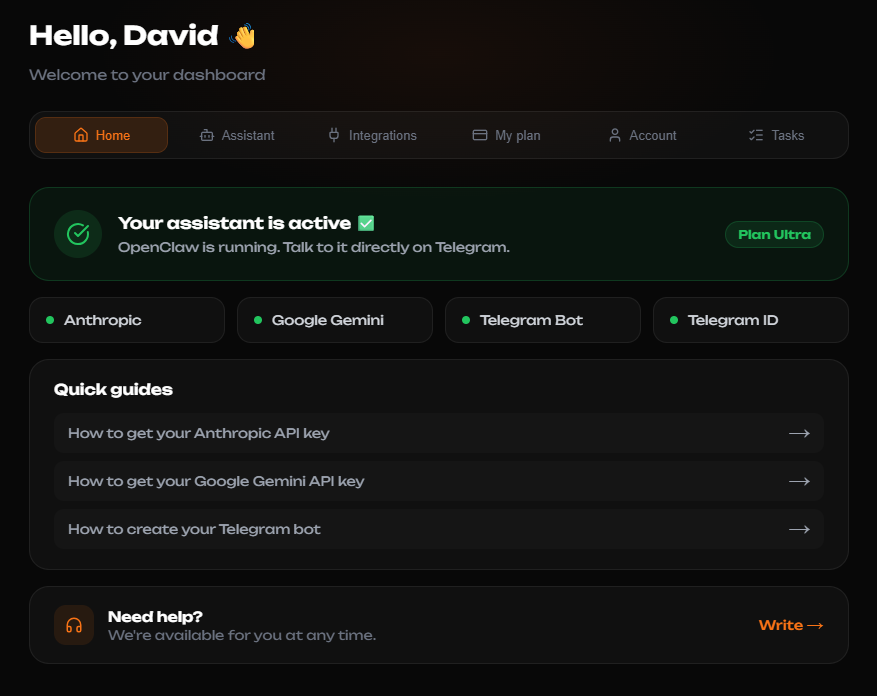Open the Integrations tab
This screenshot has width=877, height=696.
[x=373, y=135]
